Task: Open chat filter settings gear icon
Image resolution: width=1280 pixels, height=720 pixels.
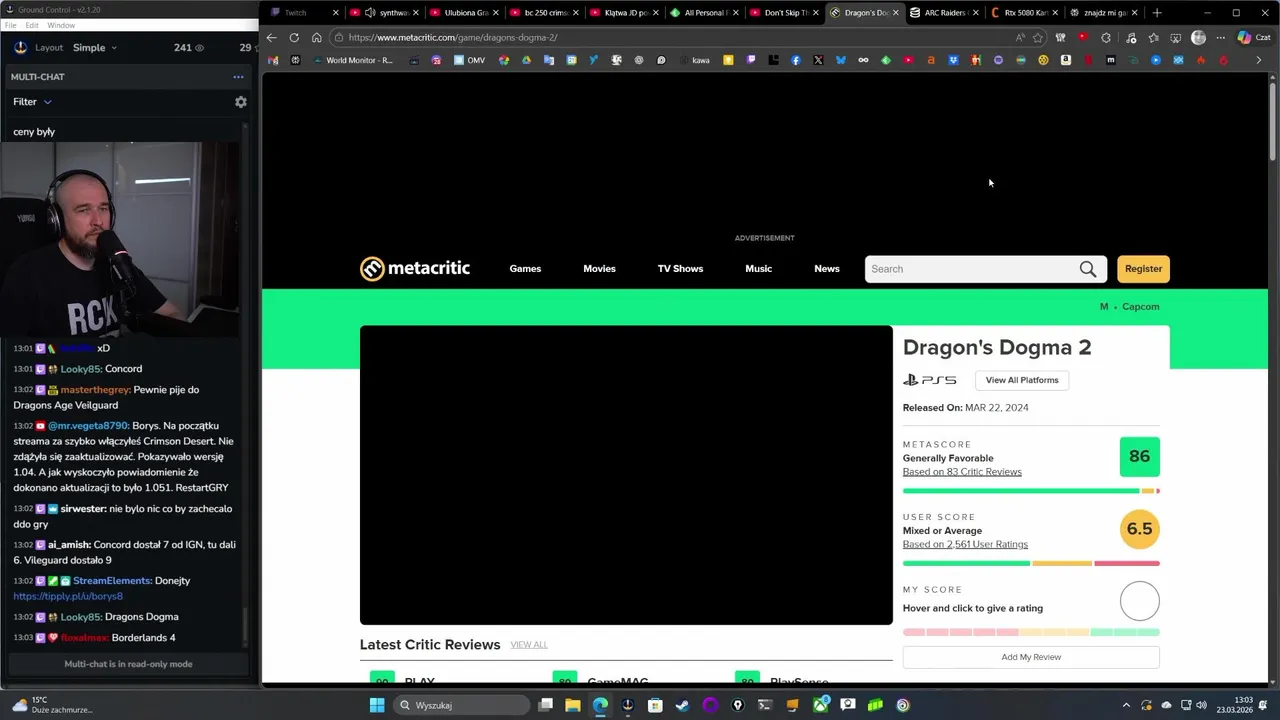Action: 240,102
